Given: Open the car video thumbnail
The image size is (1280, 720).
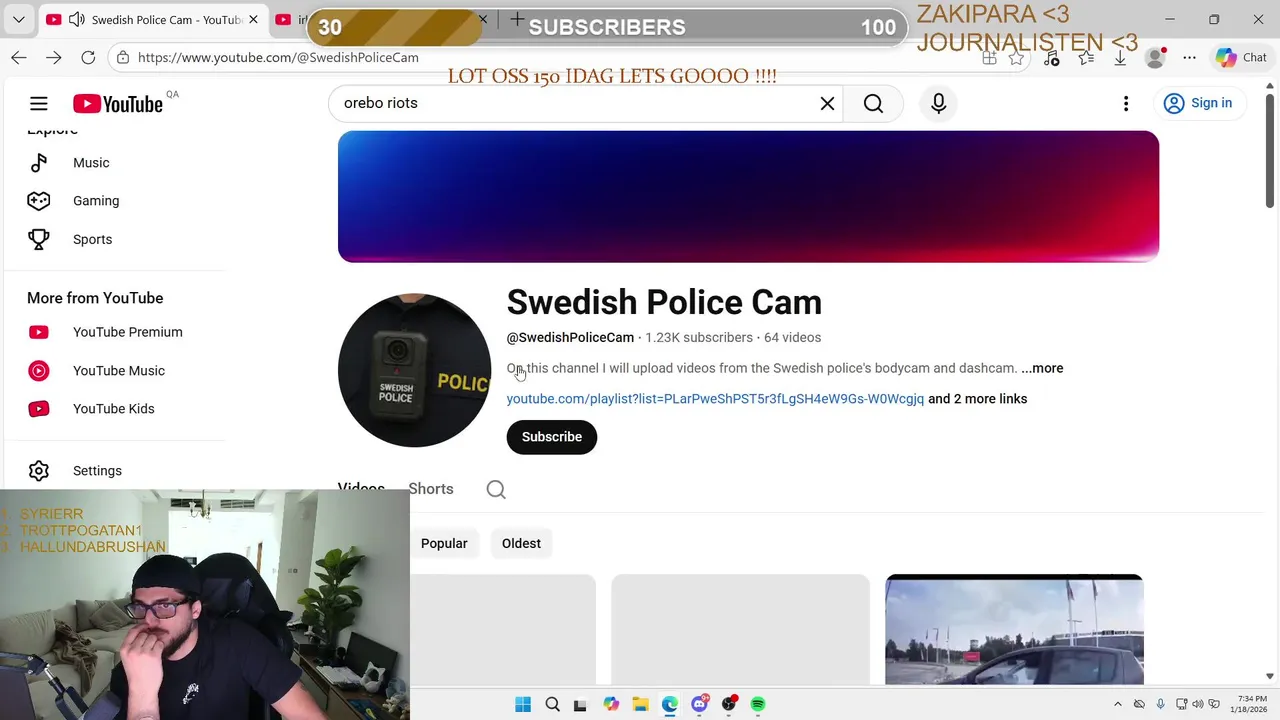Looking at the screenshot, I should (1014, 630).
